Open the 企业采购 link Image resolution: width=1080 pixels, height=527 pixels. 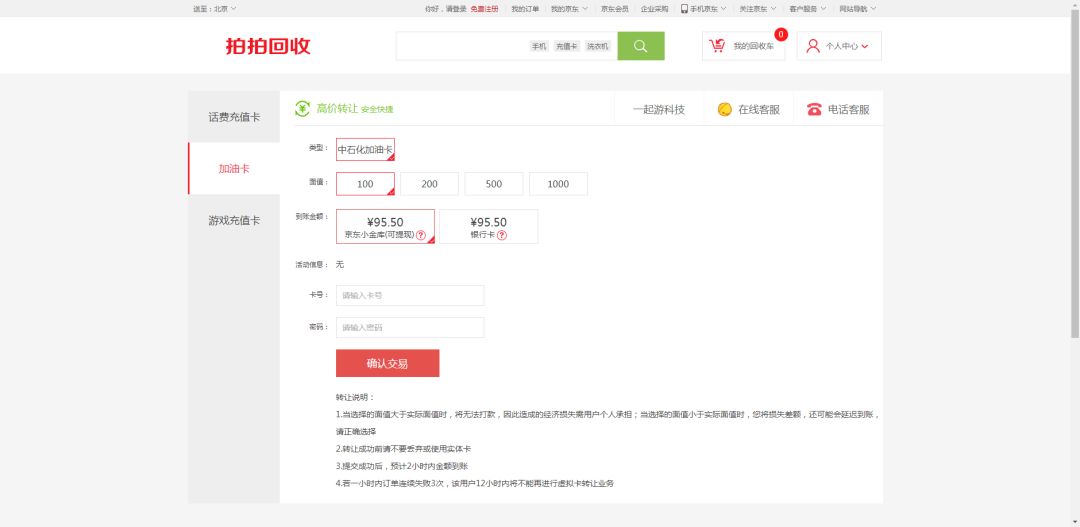pyautogui.click(x=654, y=9)
